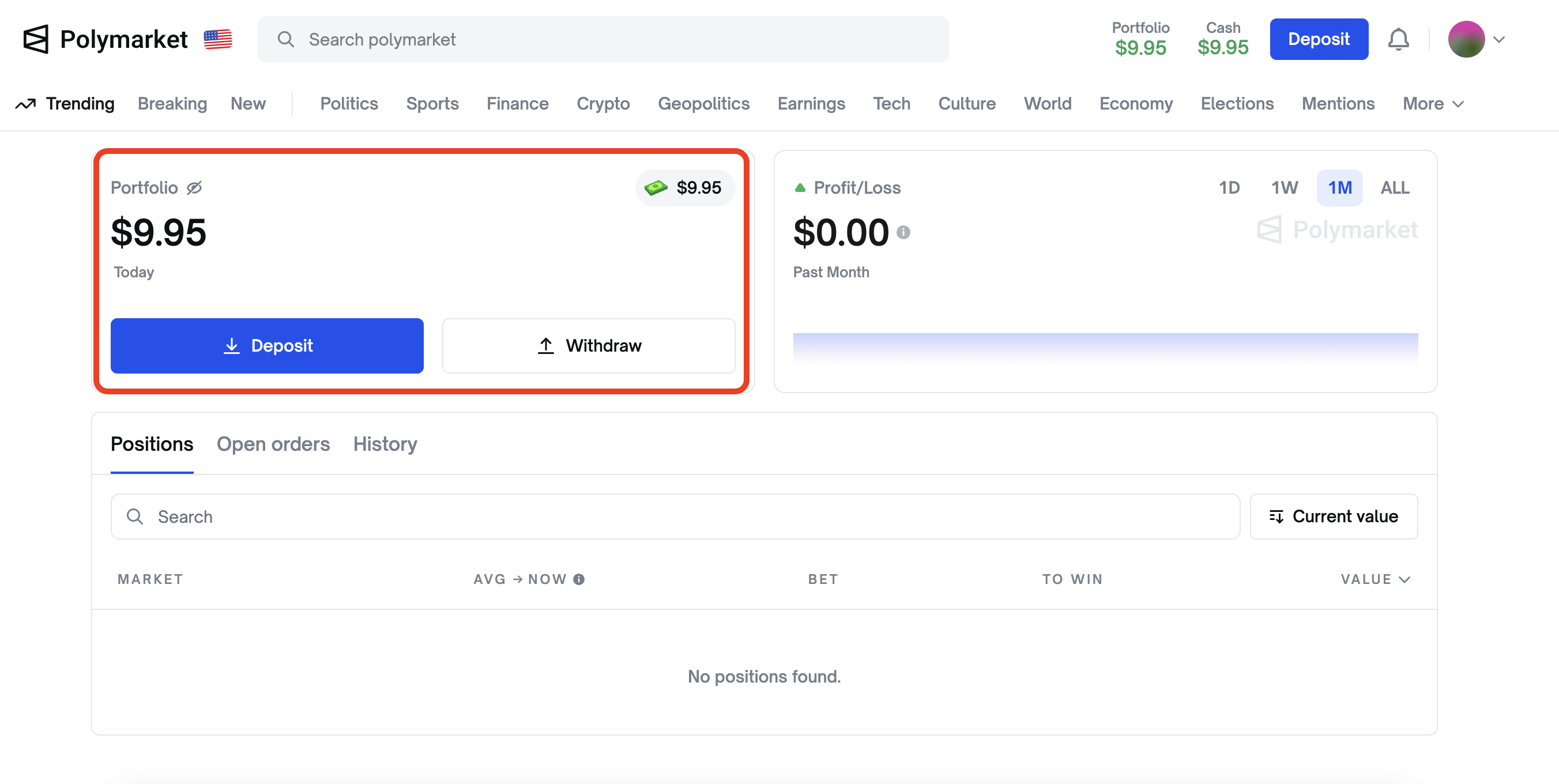The height and width of the screenshot is (784, 1559).
Task: Open the account menu chevron
Action: pos(1499,40)
